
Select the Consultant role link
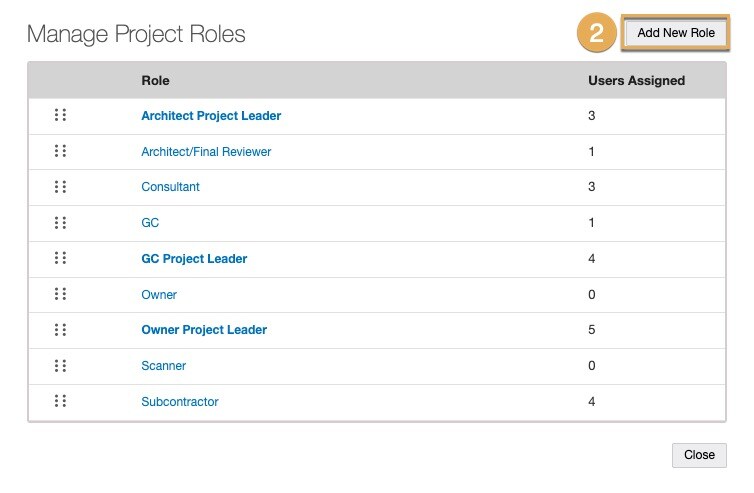tap(170, 187)
